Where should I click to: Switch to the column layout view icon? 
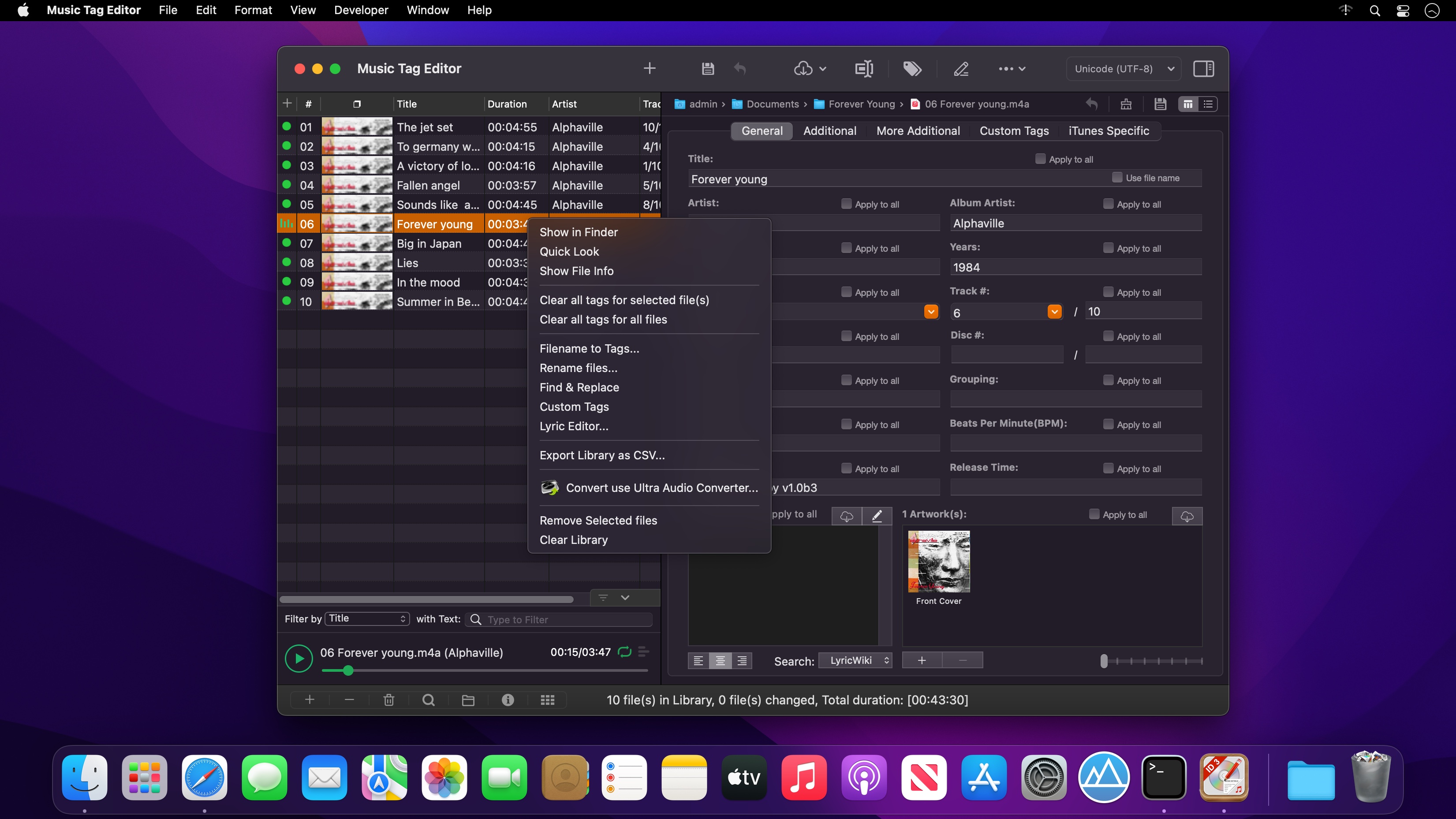1187,104
